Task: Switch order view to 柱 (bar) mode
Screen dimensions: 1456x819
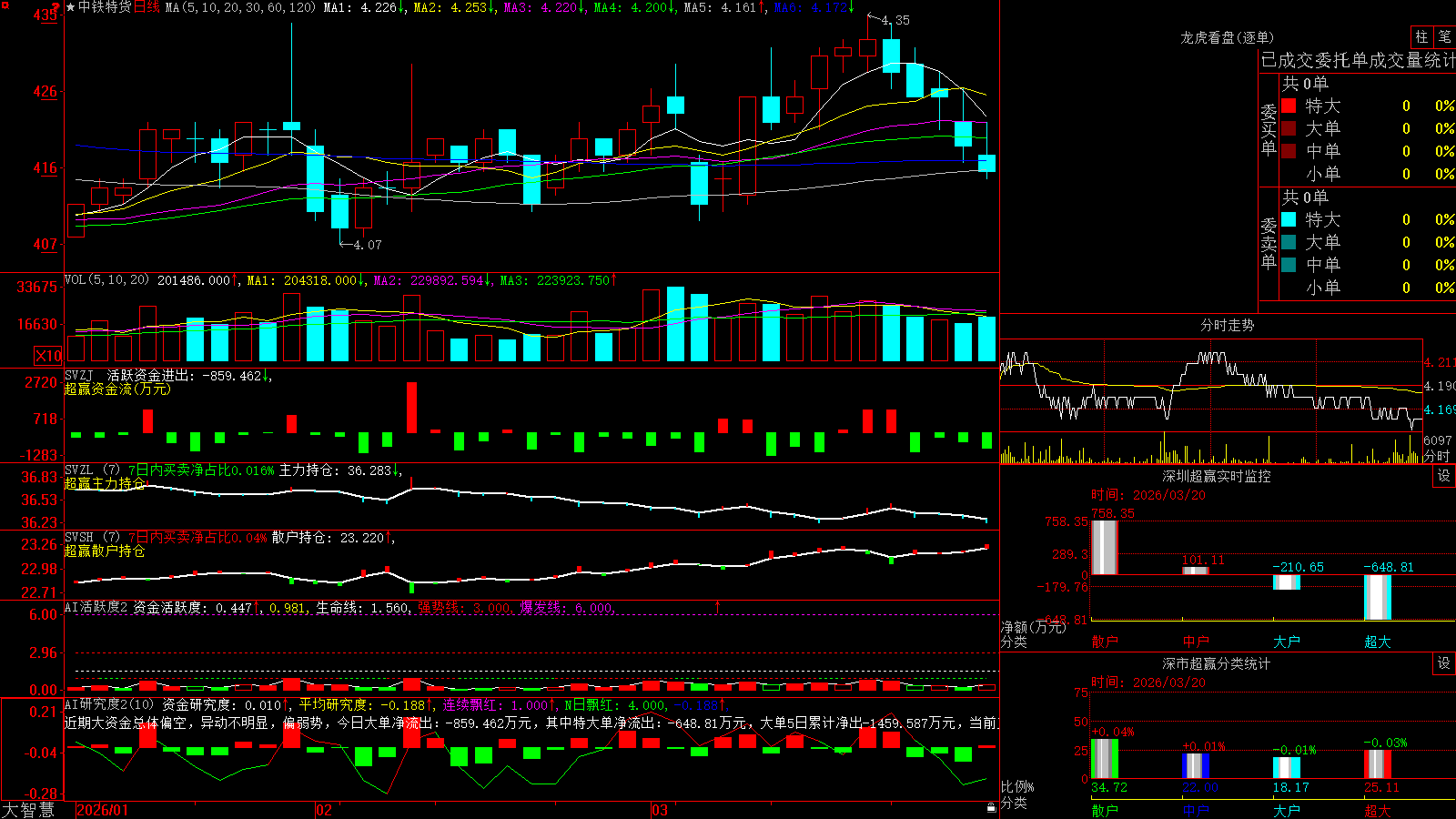Action: pos(1421,37)
